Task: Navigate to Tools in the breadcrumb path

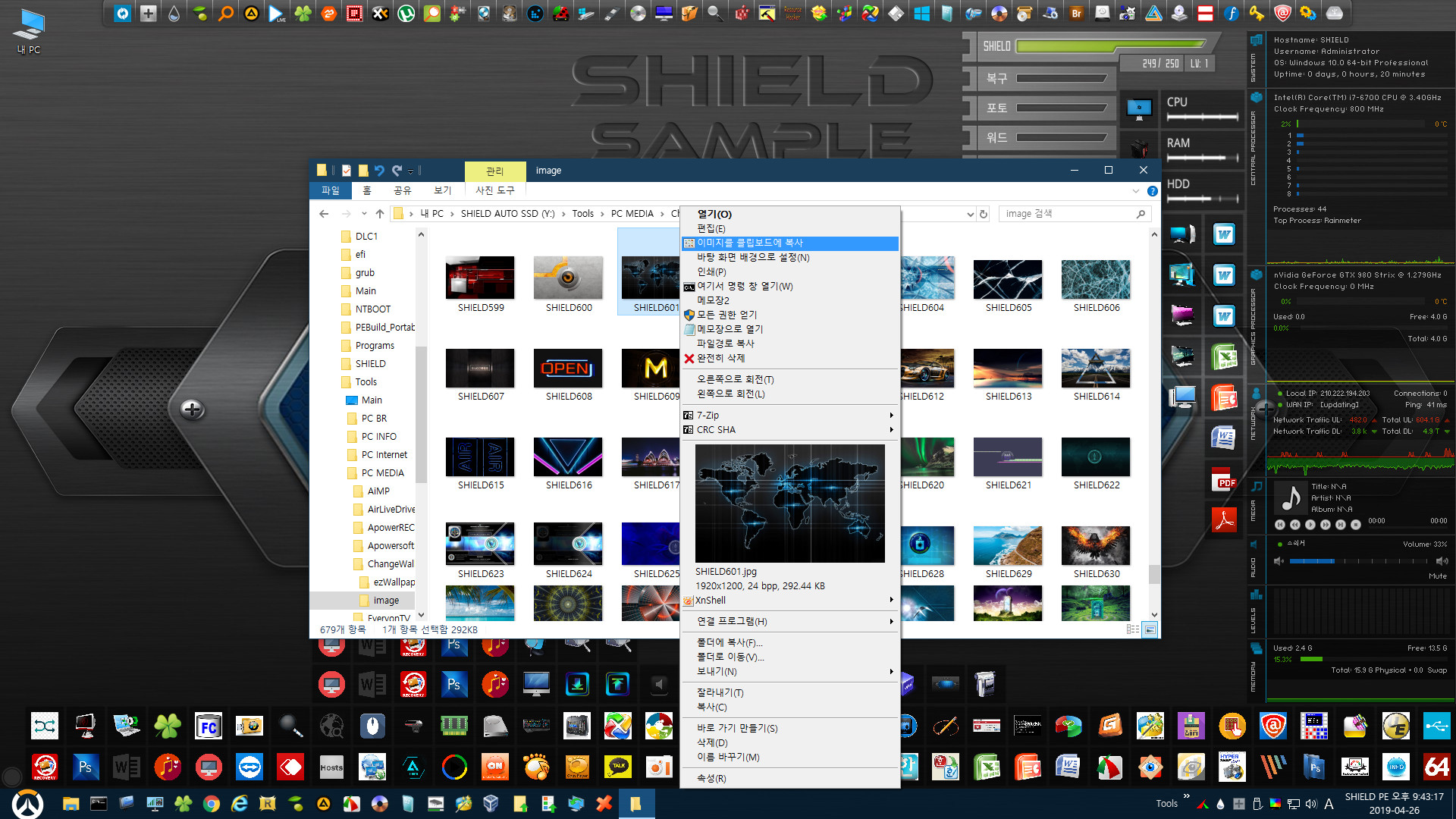Action: 582,214
